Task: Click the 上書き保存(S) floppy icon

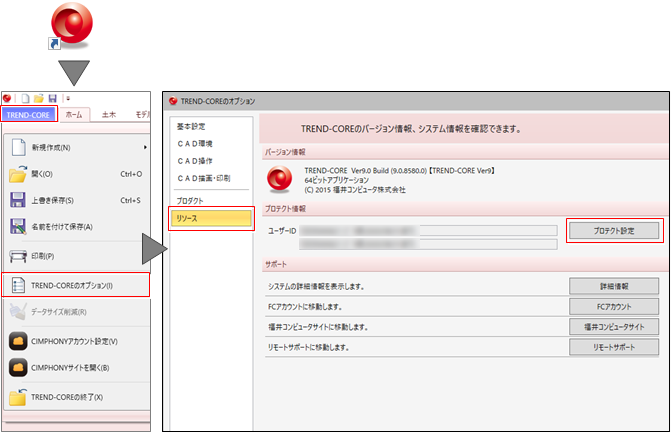Action: tap(18, 200)
